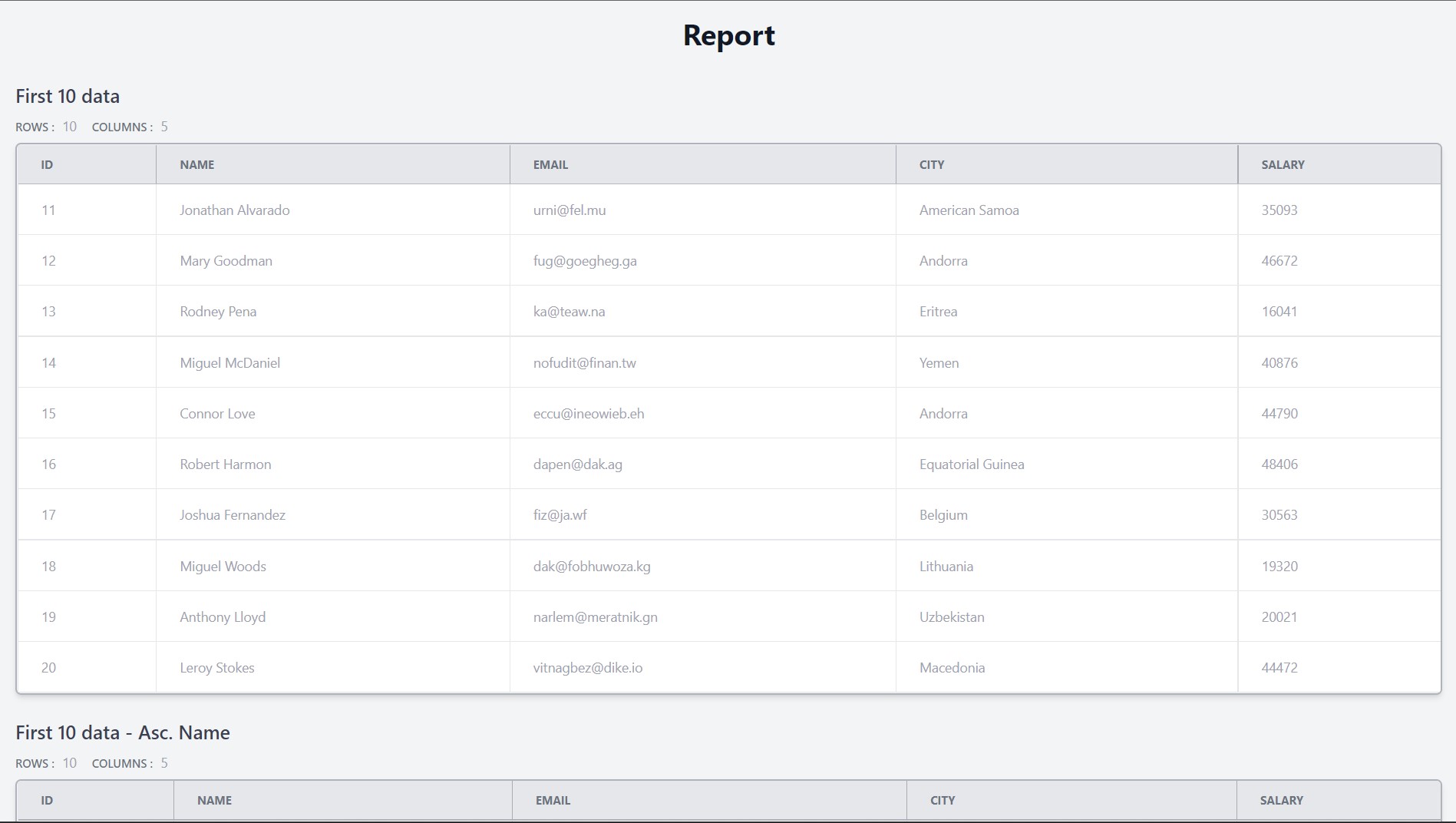Click the SALARY column header
Viewport: 1456px width, 823px height.
(1282, 164)
